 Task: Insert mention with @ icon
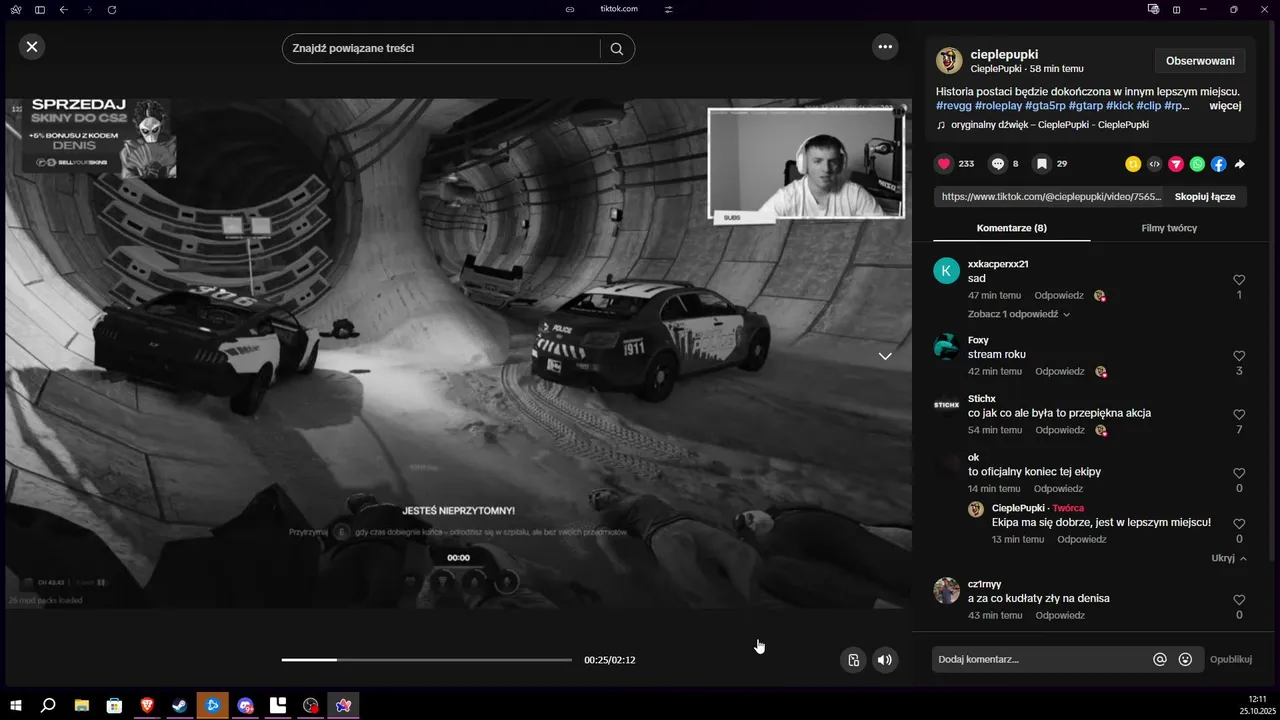click(x=1160, y=659)
